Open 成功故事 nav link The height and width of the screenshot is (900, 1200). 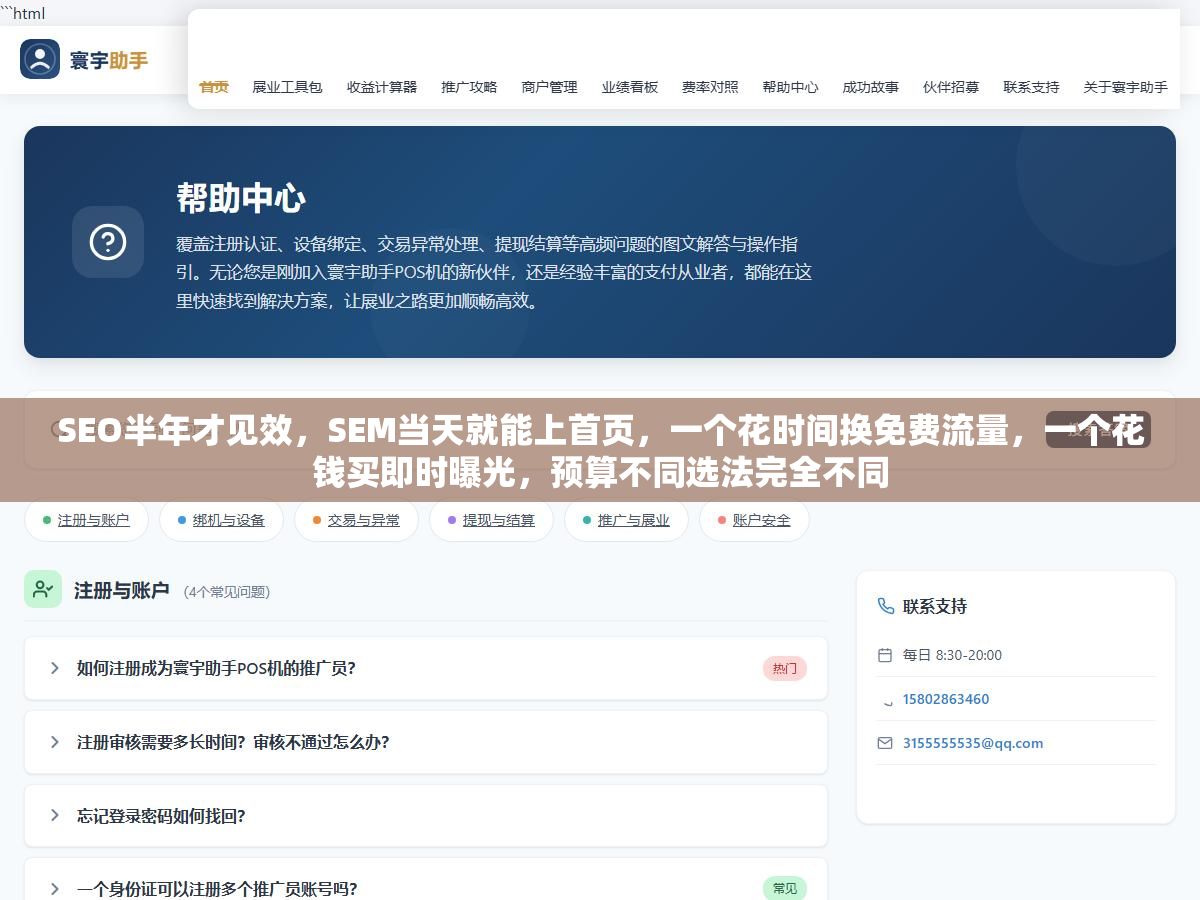[x=870, y=87]
